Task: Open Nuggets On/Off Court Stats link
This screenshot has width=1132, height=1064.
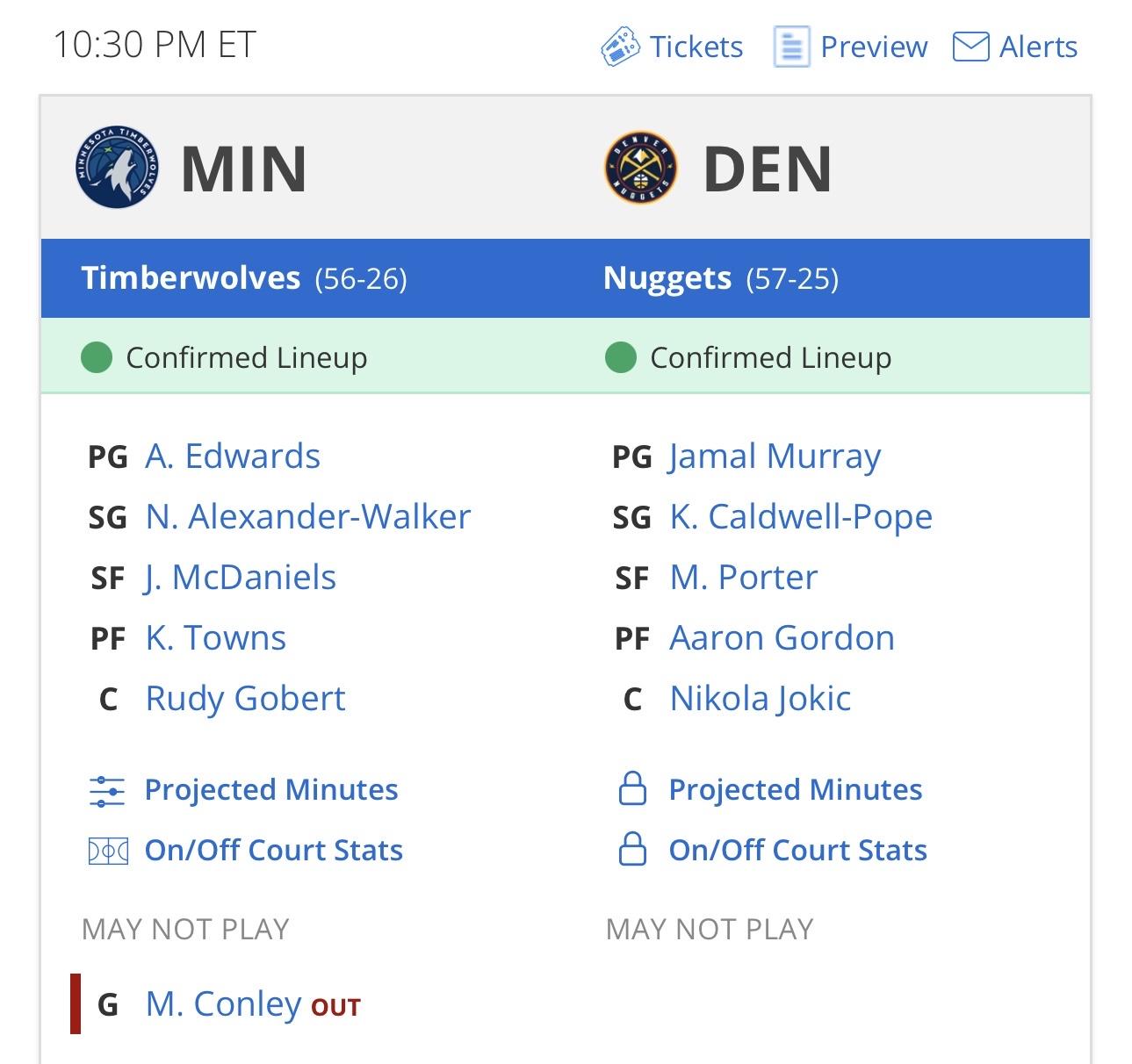Action: coord(797,850)
